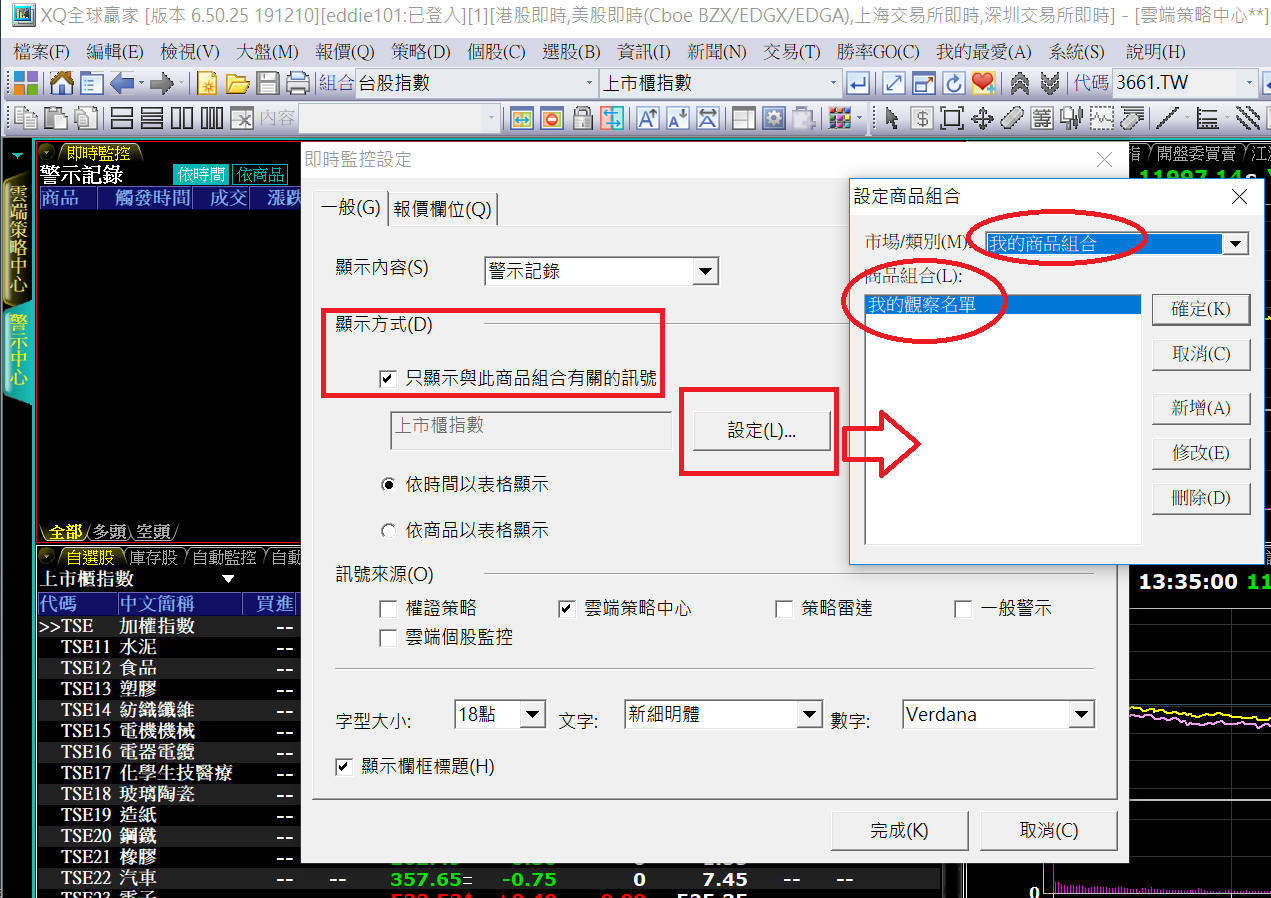Open the 策略(D) menu
This screenshot has width=1271, height=898.
[420, 52]
